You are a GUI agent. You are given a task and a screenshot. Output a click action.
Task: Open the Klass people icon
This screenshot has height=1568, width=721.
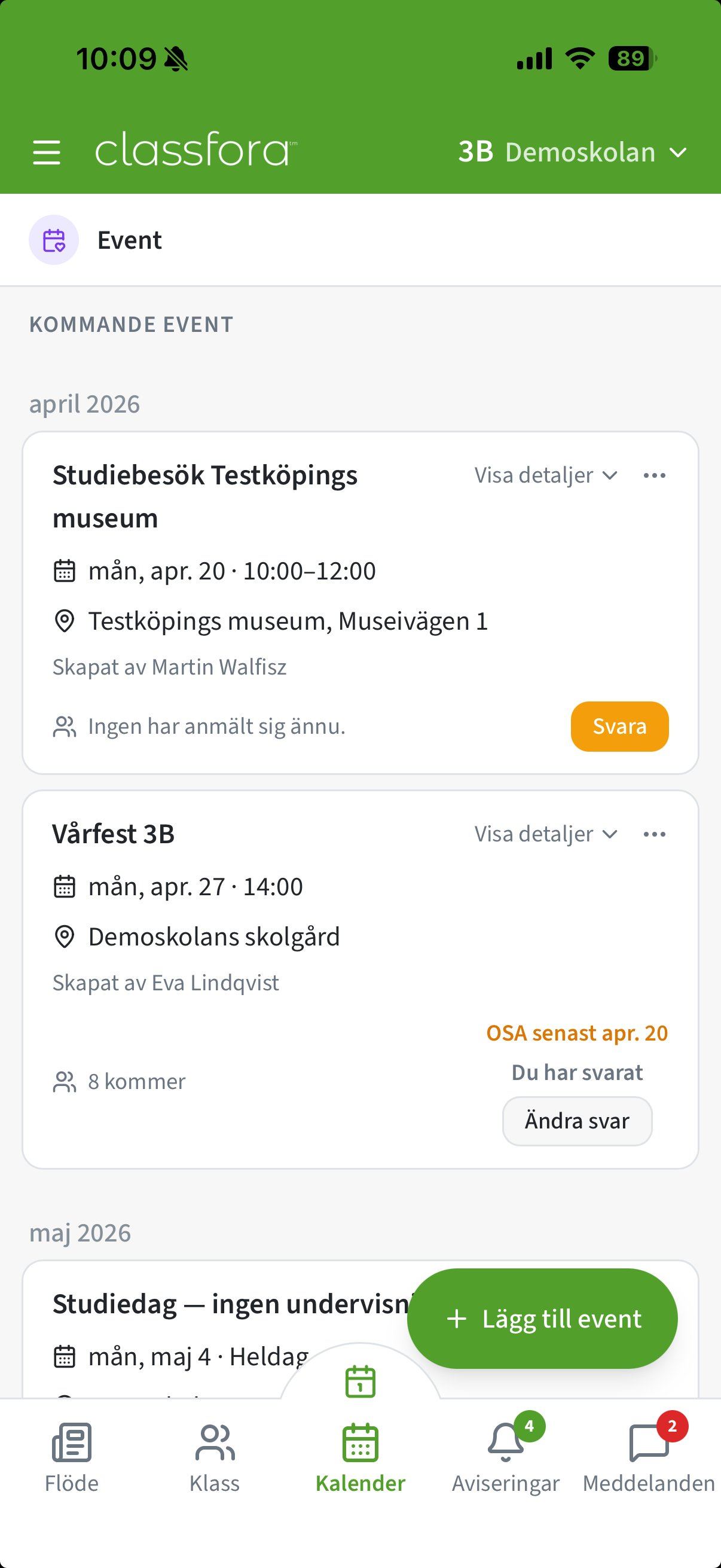coord(214,1444)
